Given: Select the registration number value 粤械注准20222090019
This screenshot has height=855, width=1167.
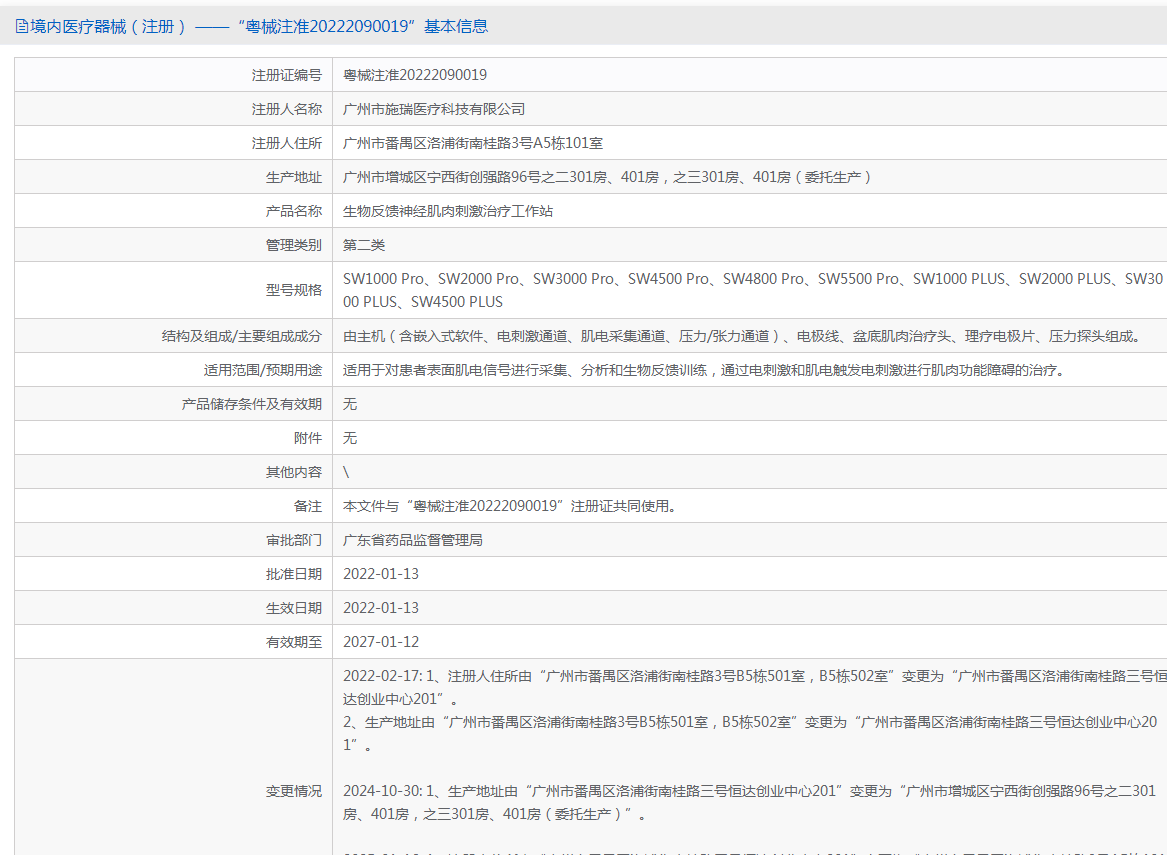Looking at the screenshot, I should (x=415, y=75).
